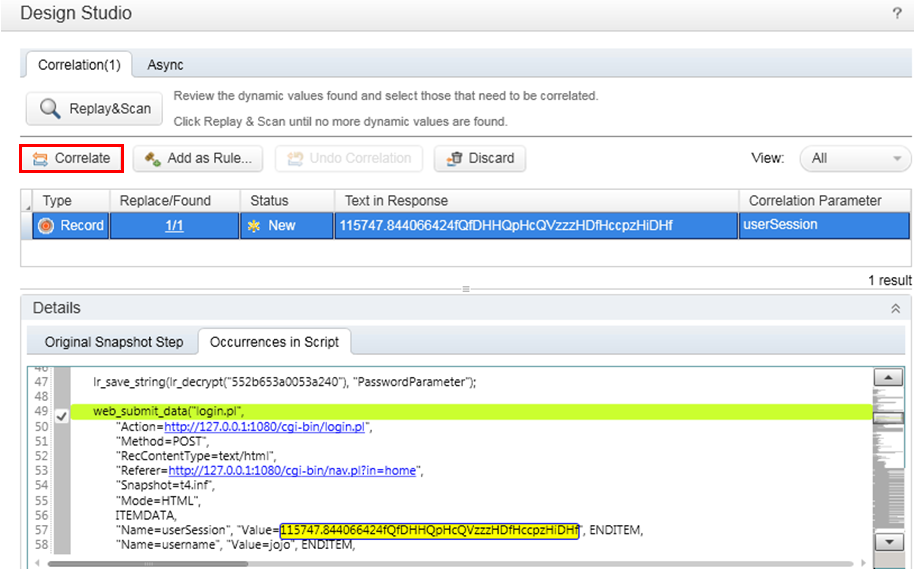This screenshot has width=914, height=573.
Task: Collapse the Details panel chevron
Action: [896, 308]
